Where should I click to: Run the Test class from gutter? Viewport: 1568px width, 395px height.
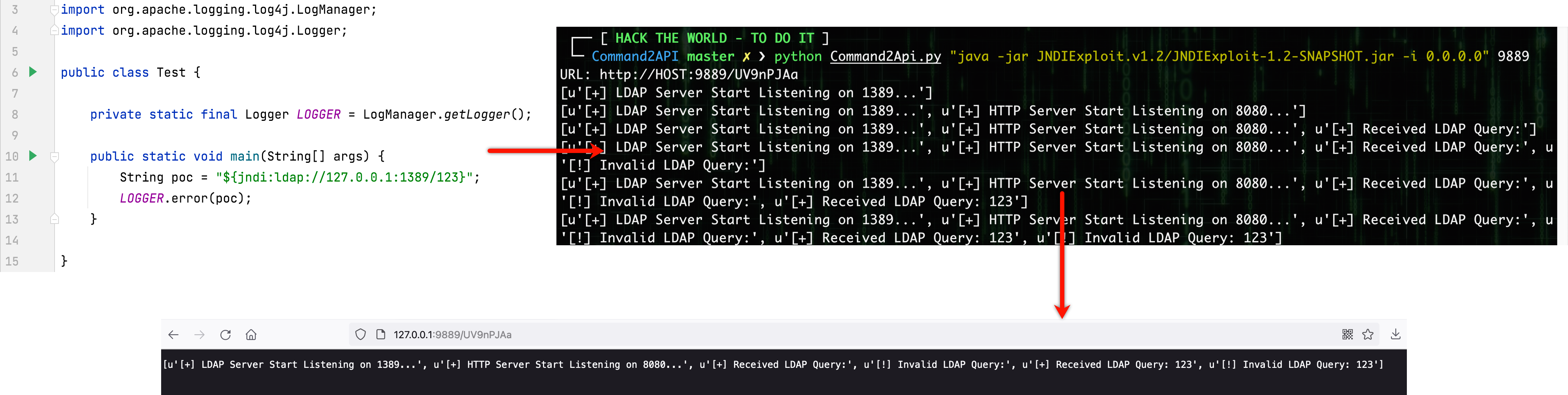[33, 72]
